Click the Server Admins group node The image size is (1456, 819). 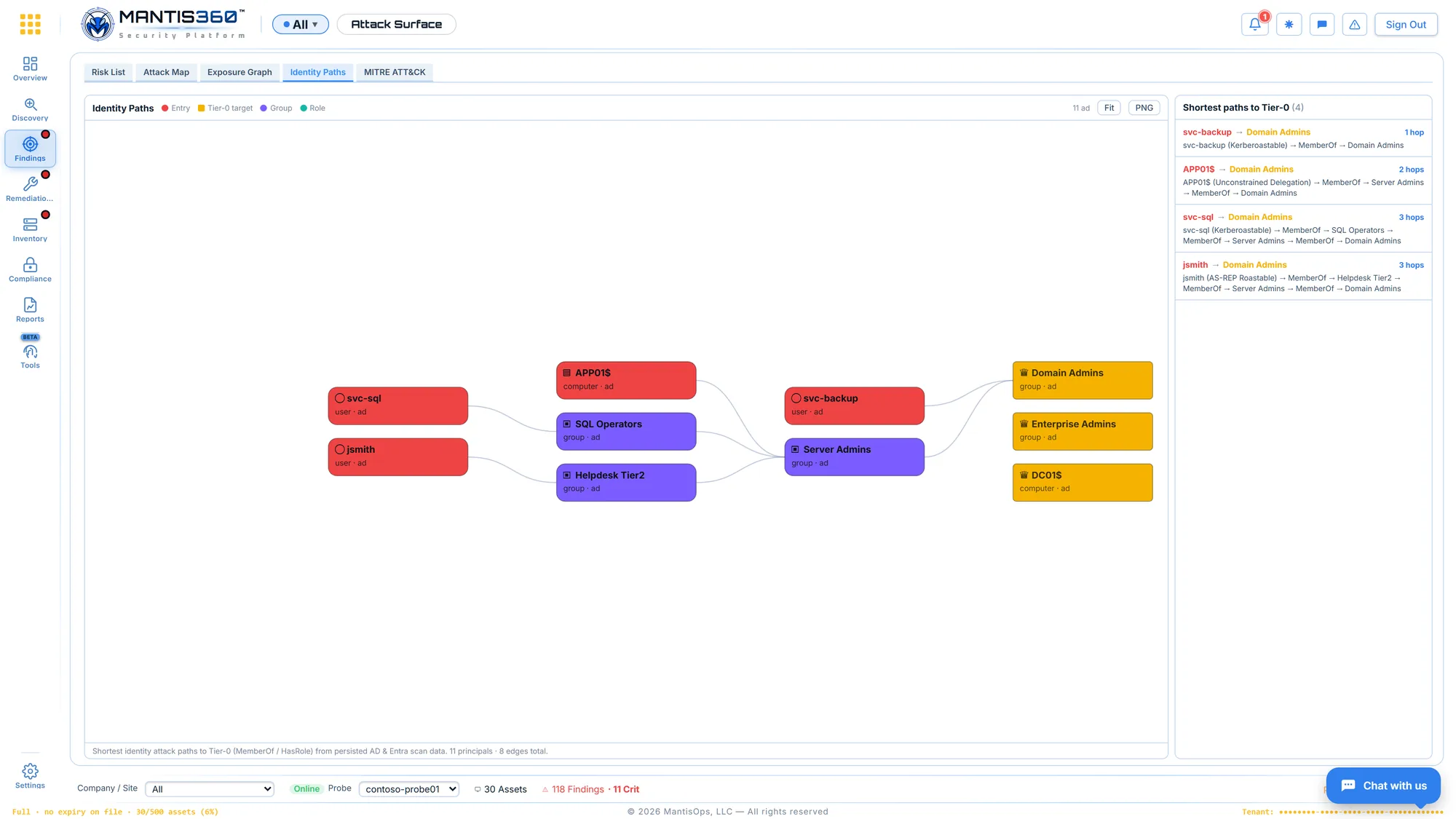coord(855,457)
